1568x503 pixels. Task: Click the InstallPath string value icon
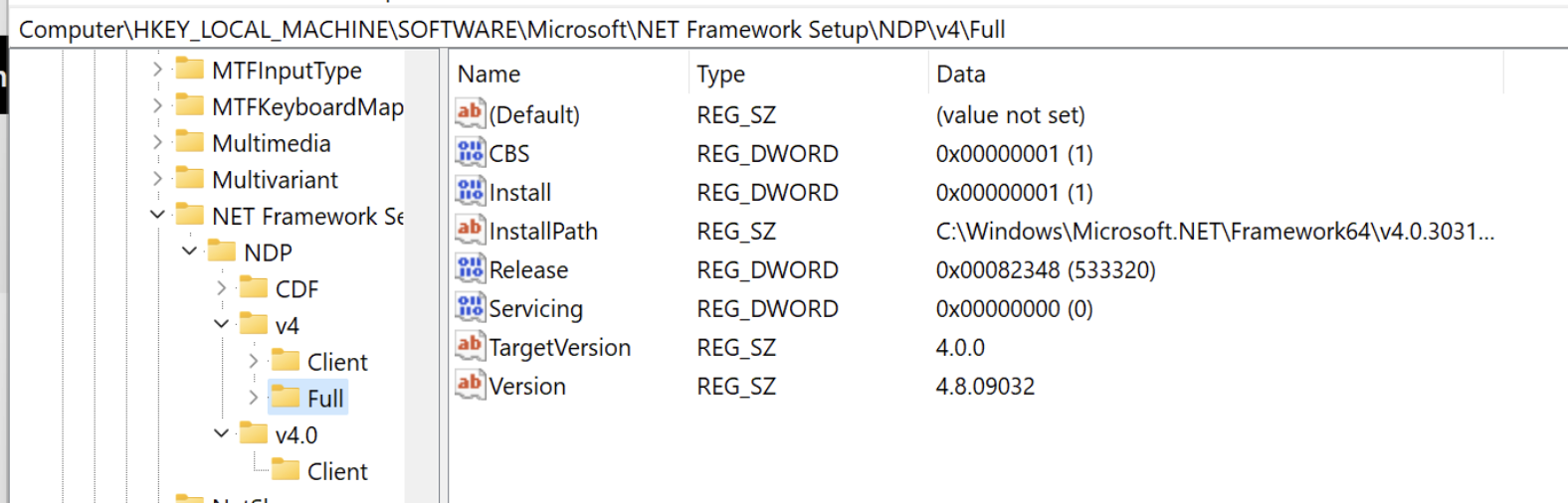coord(470,231)
